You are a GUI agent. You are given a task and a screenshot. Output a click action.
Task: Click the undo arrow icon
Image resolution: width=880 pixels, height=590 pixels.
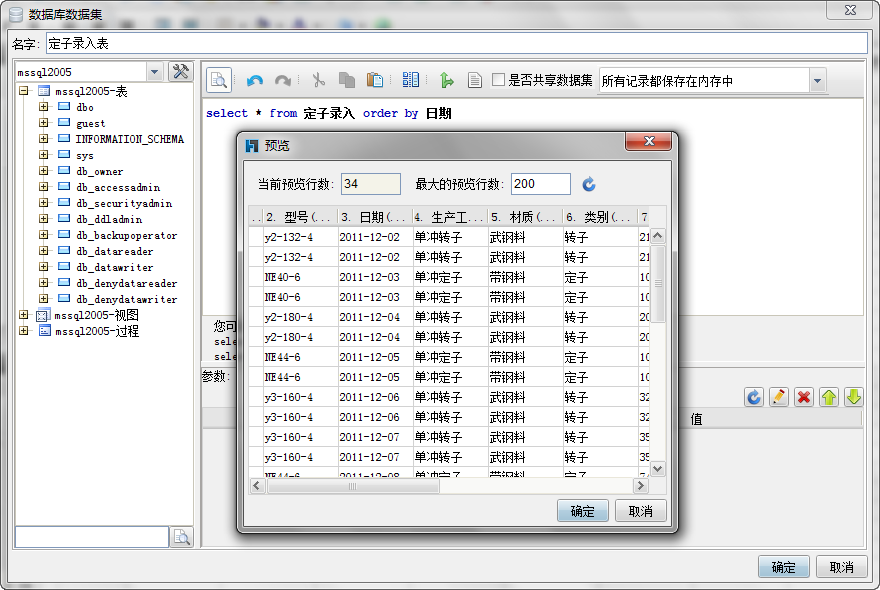(255, 80)
